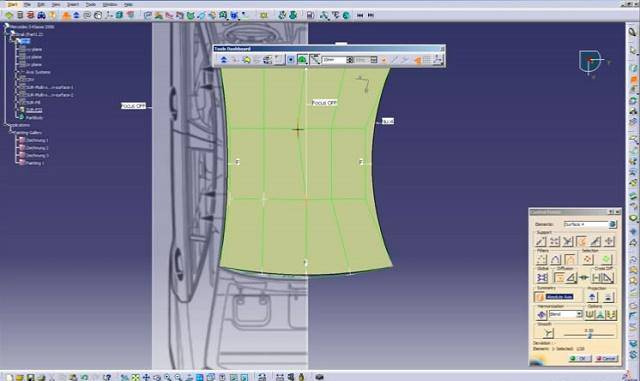Click the Save icon in bottom toolbar
640x381 pixels.
point(30,377)
